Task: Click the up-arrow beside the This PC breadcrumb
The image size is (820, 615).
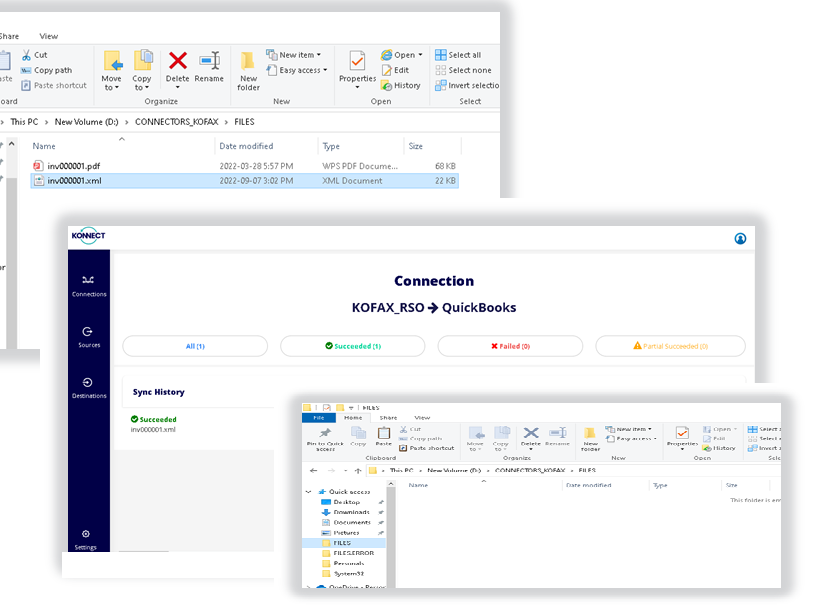Action: 358,469
